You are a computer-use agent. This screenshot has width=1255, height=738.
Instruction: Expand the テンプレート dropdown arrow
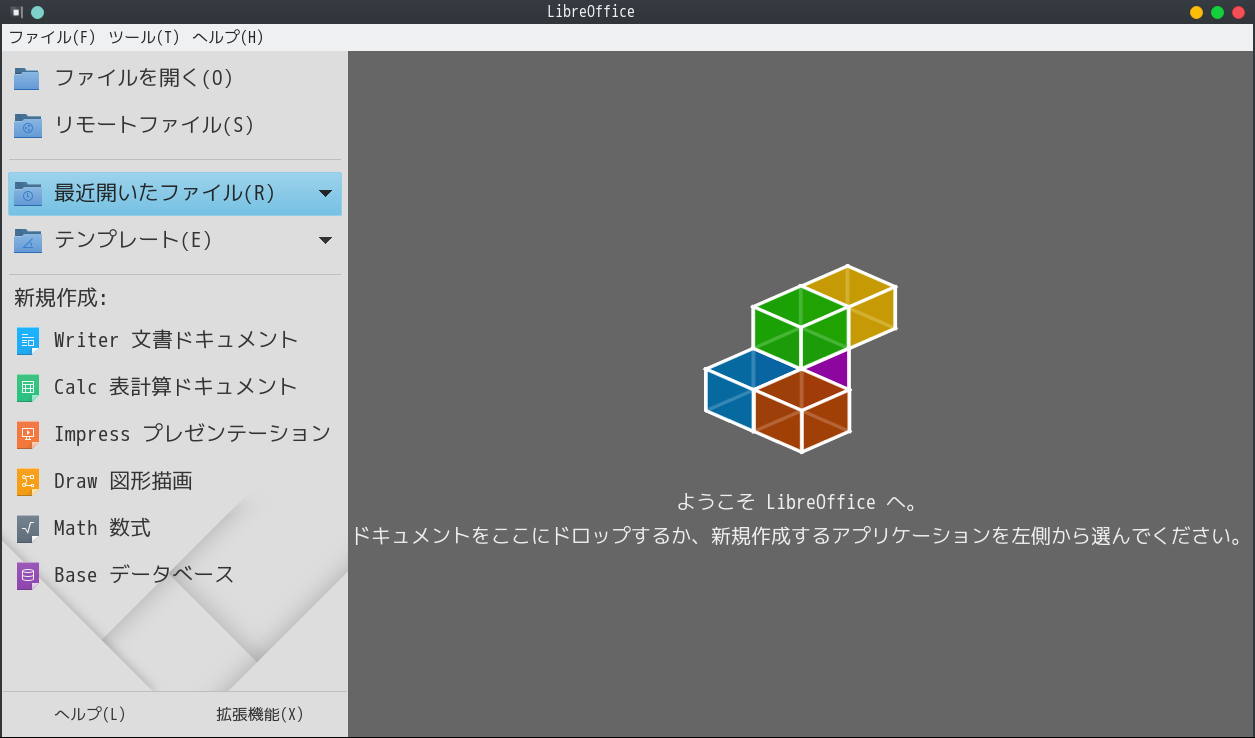point(325,240)
